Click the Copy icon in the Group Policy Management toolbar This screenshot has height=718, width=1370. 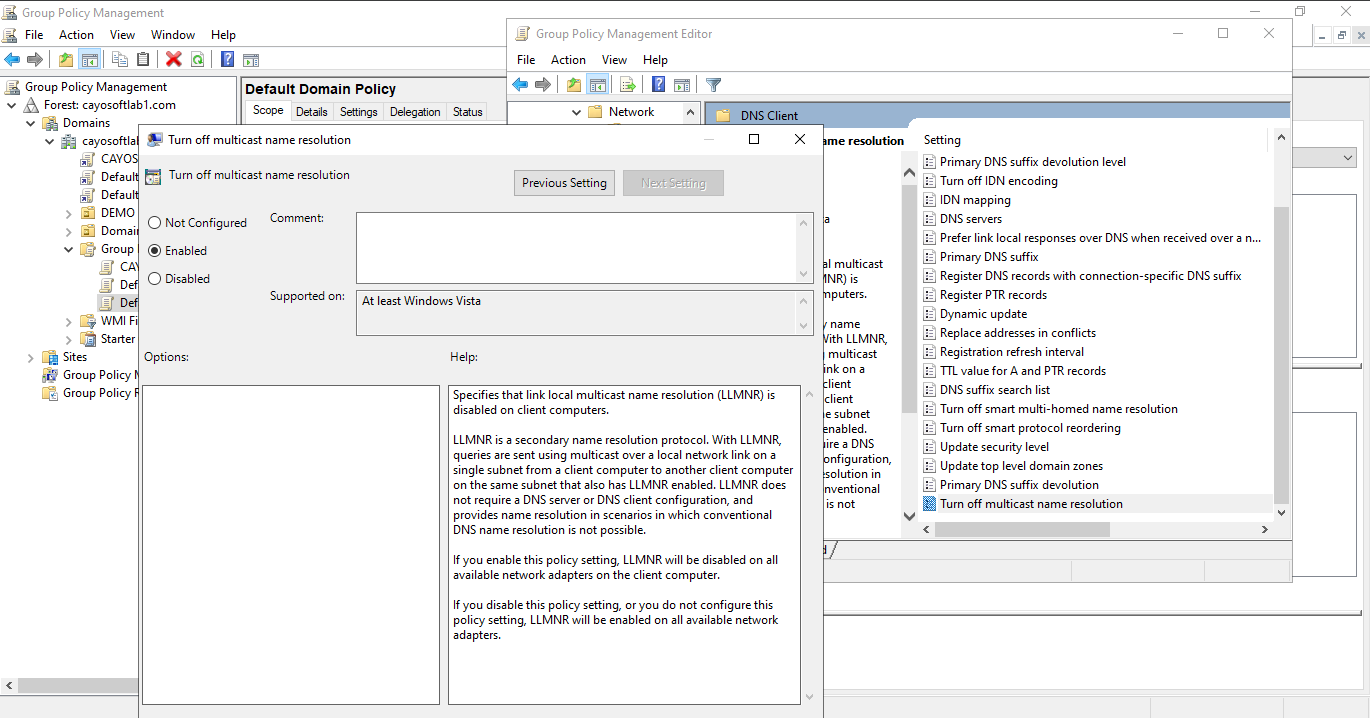(120, 60)
